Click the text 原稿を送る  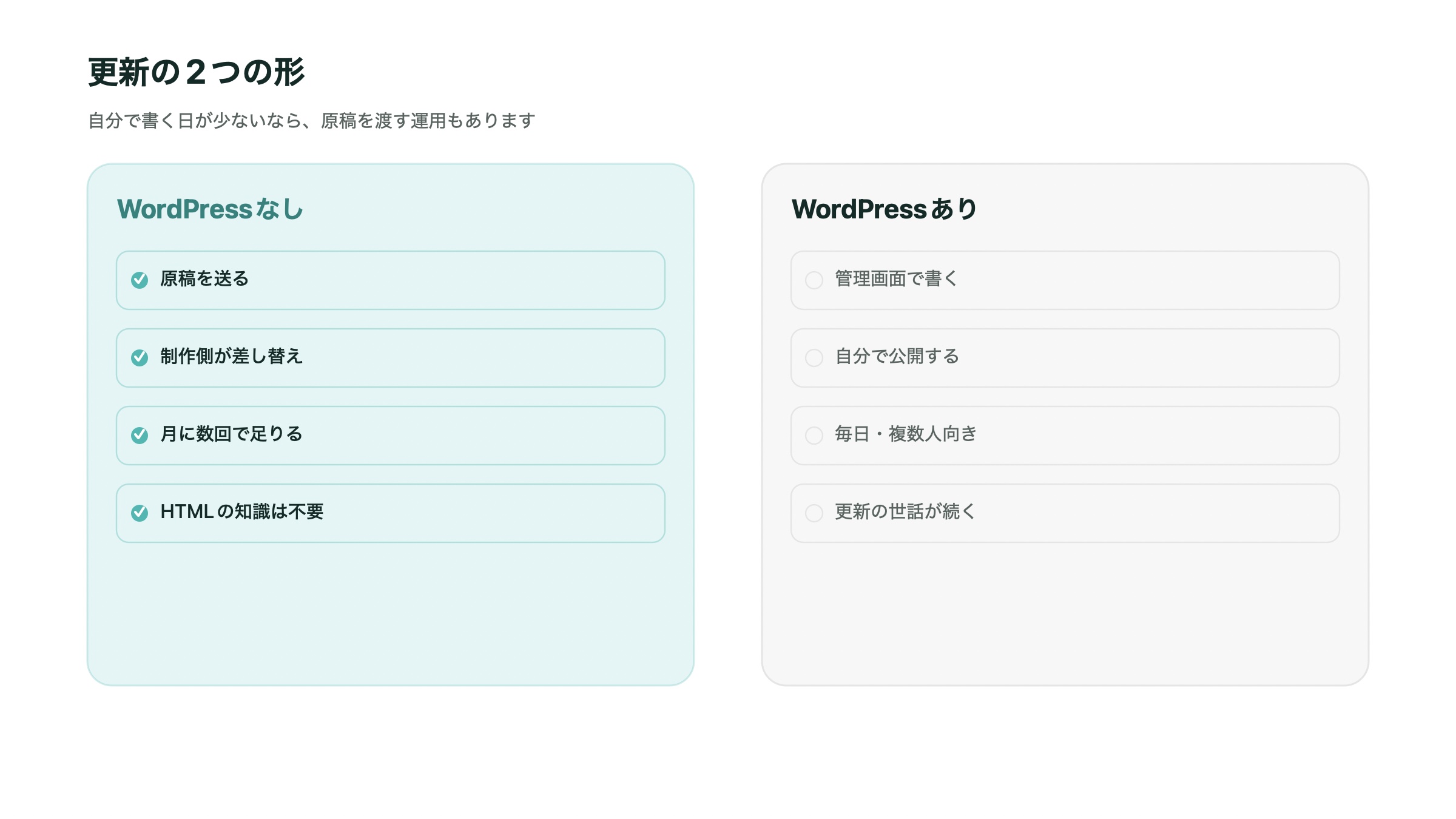click(204, 278)
